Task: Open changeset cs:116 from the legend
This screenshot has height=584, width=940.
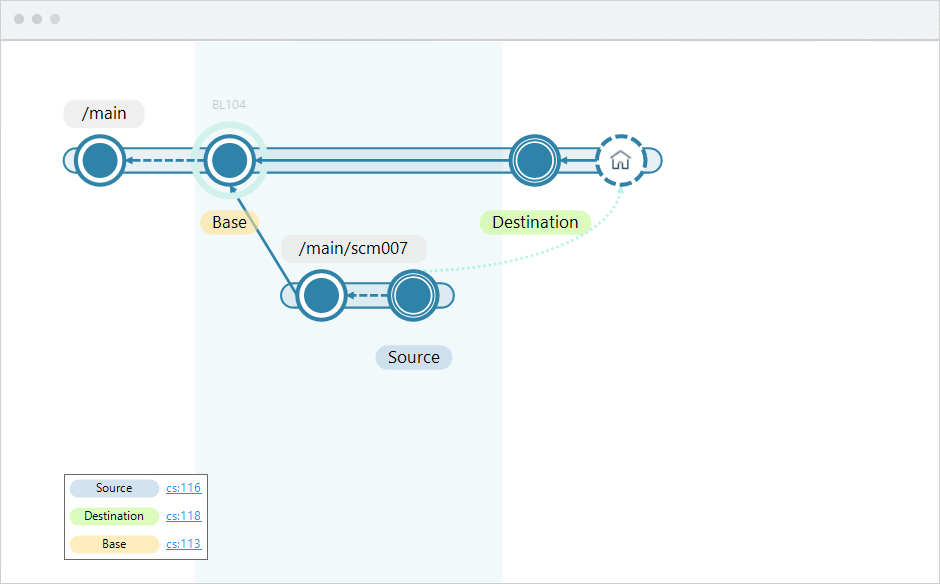Action: point(184,488)
